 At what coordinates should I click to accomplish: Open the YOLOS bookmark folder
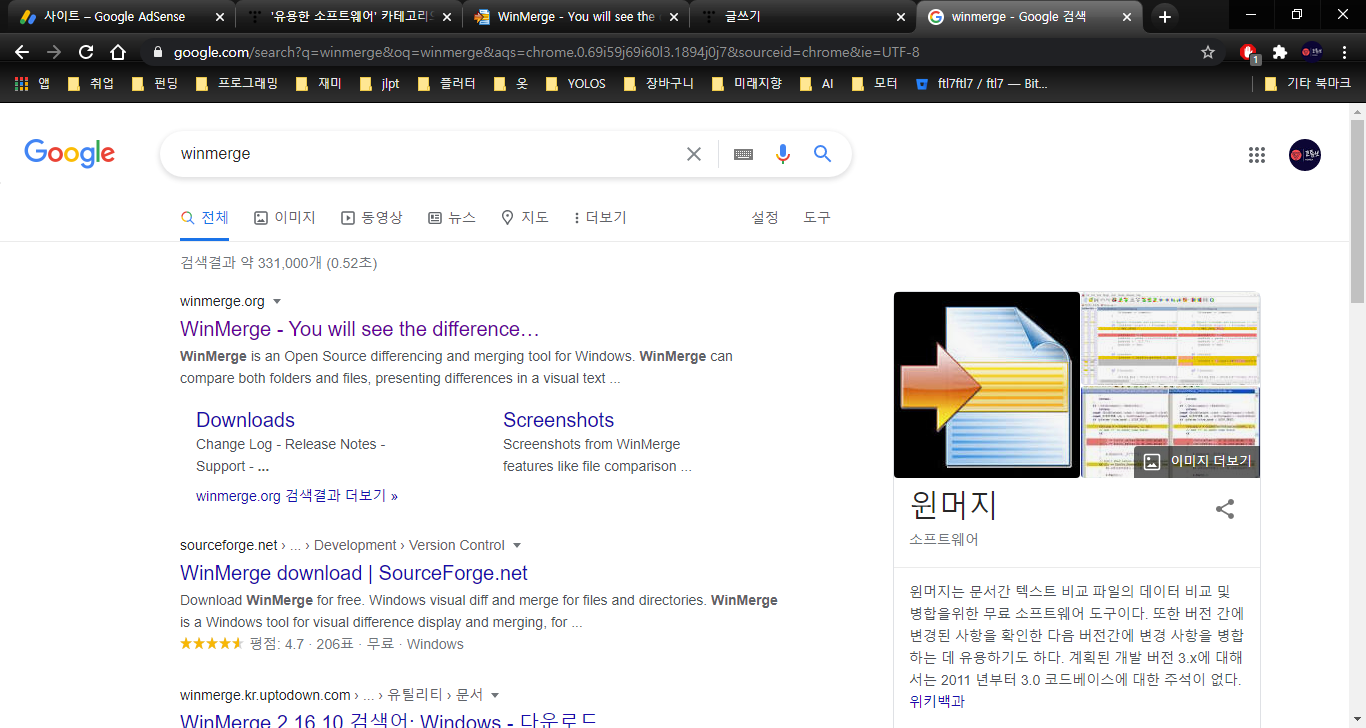pos(577,84)
